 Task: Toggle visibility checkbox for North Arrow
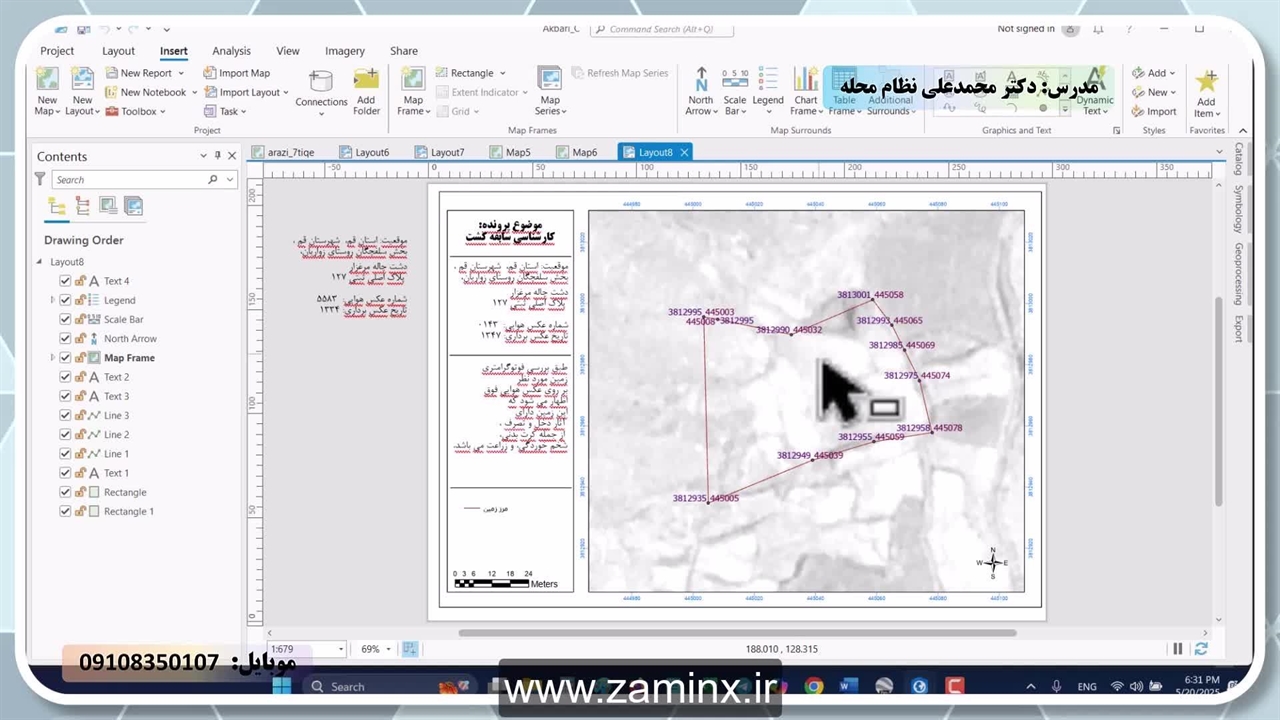(65, 338)
